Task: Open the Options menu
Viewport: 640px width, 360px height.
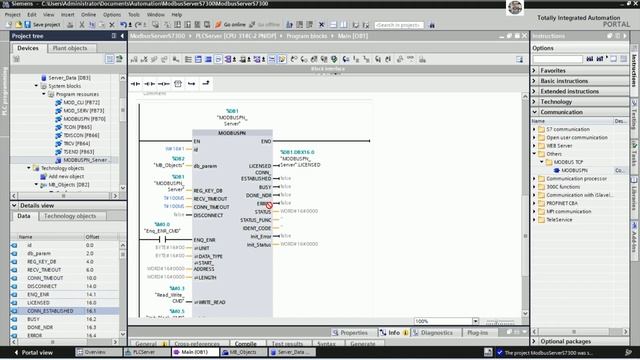Action: pyautogui.click(x=112, y=14)
